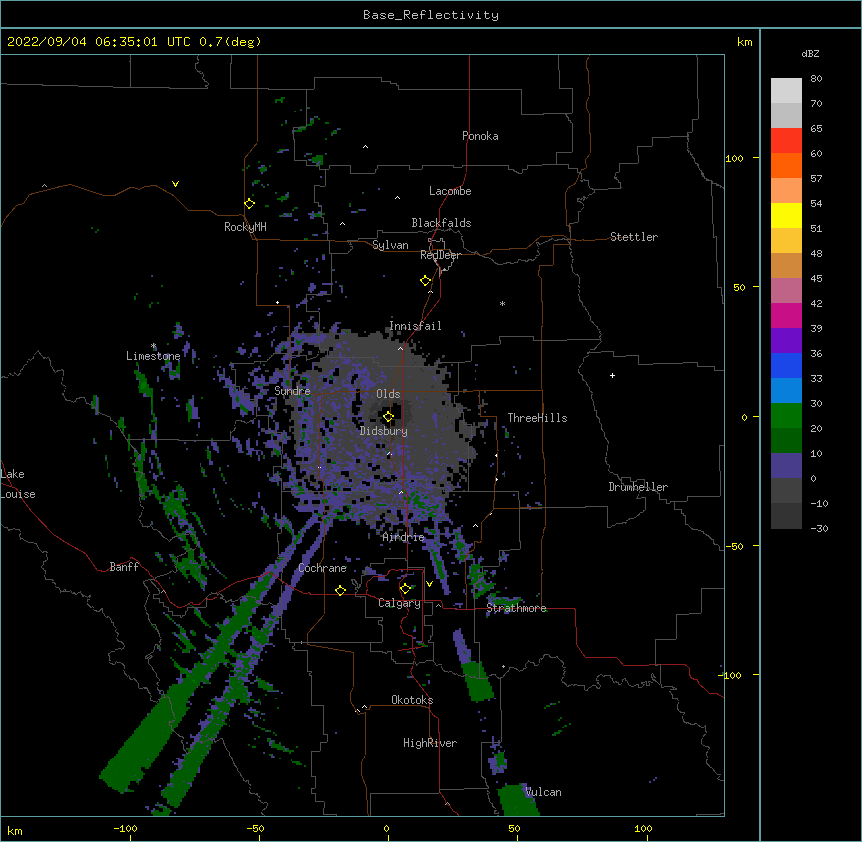
Task: Click the yellow marker at Calgary
Action: [405, 589]
